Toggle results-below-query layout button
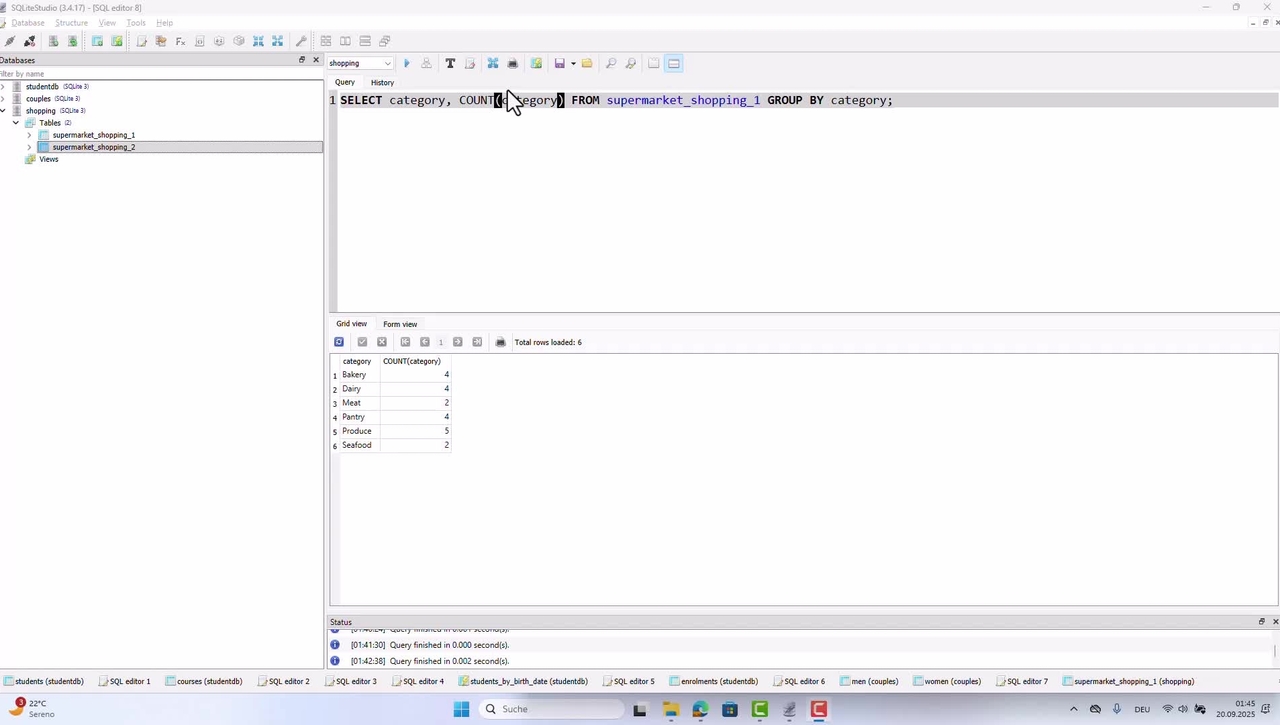Image resolution: width=1280 pixels, height=725 pixels. pos(674,63)
